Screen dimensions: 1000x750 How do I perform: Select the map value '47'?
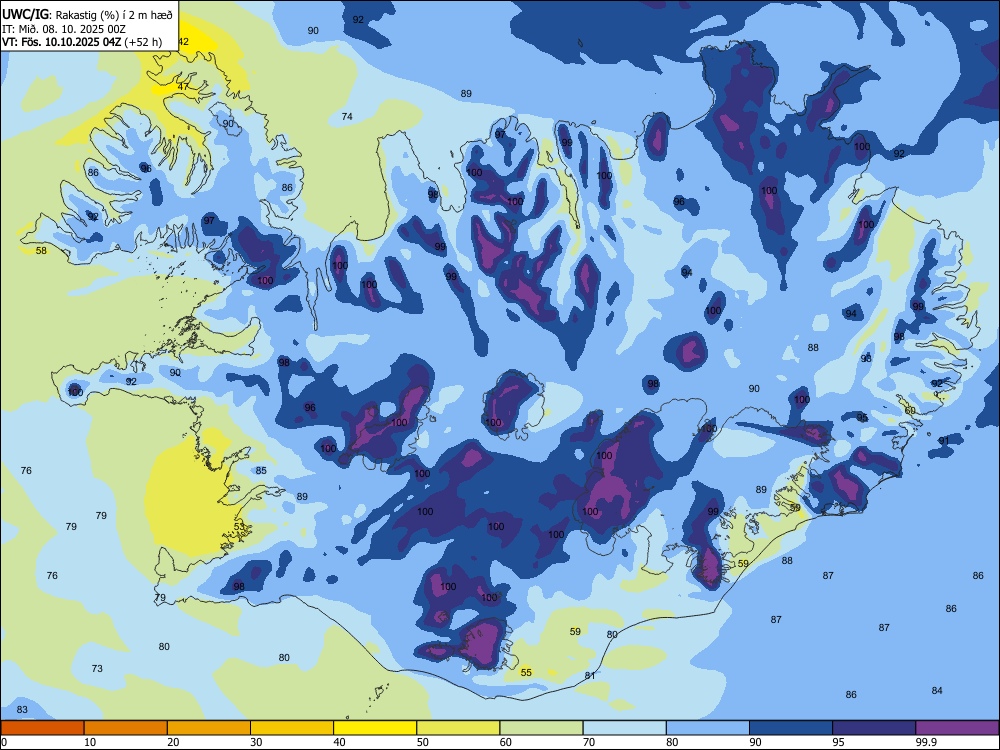tap(183, 87)
